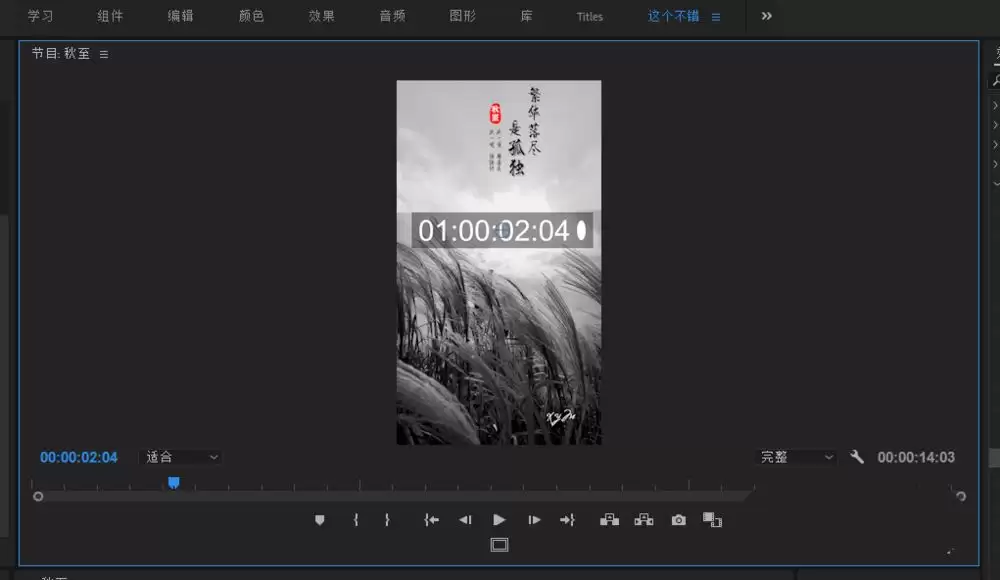Click the right zoom scroll bar handle
The width and height of the screenshot is (1000, 580).
point(960,496)
